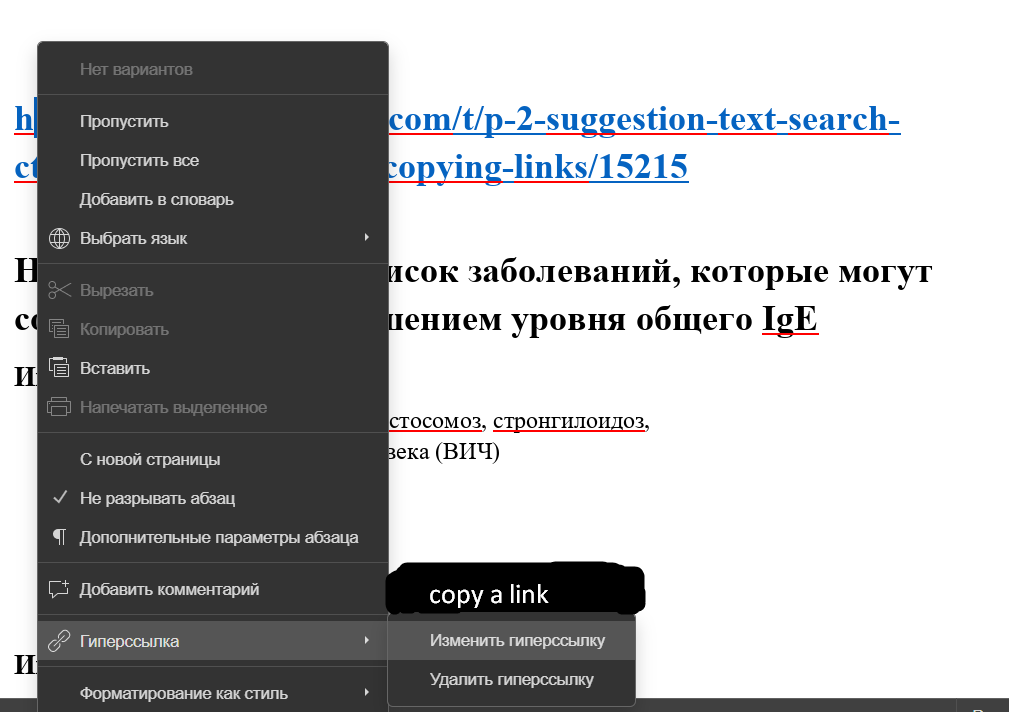Click the copy icon next to Копировать
1009x712 pixels.
point(59,329)
